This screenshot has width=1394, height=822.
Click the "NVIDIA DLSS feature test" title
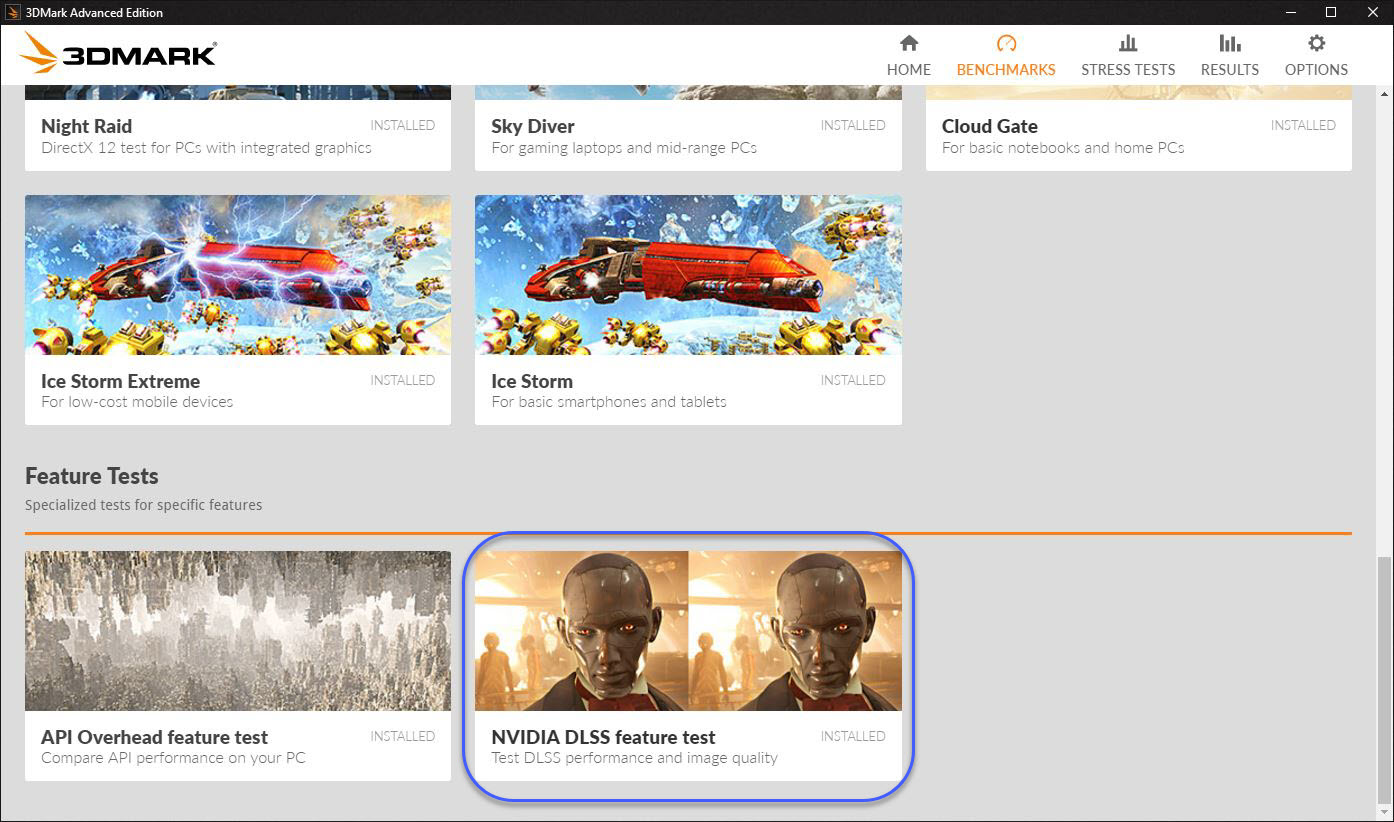tap(603, 737)
